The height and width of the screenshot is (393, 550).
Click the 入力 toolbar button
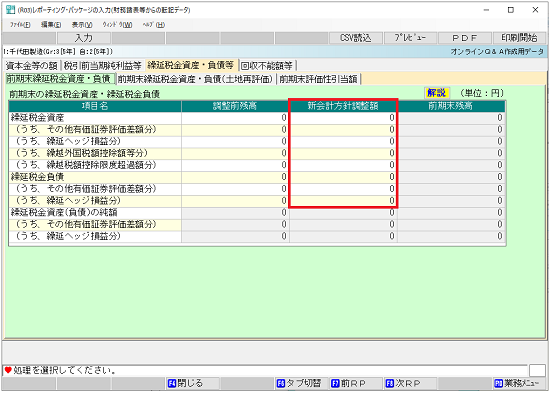(x=84, y=38)
